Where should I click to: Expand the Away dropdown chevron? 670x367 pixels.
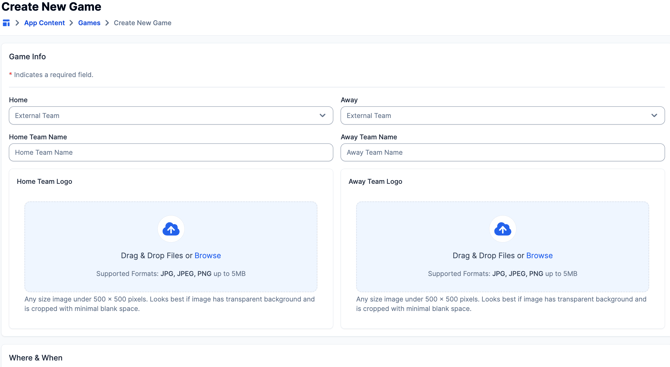[654, 115]
